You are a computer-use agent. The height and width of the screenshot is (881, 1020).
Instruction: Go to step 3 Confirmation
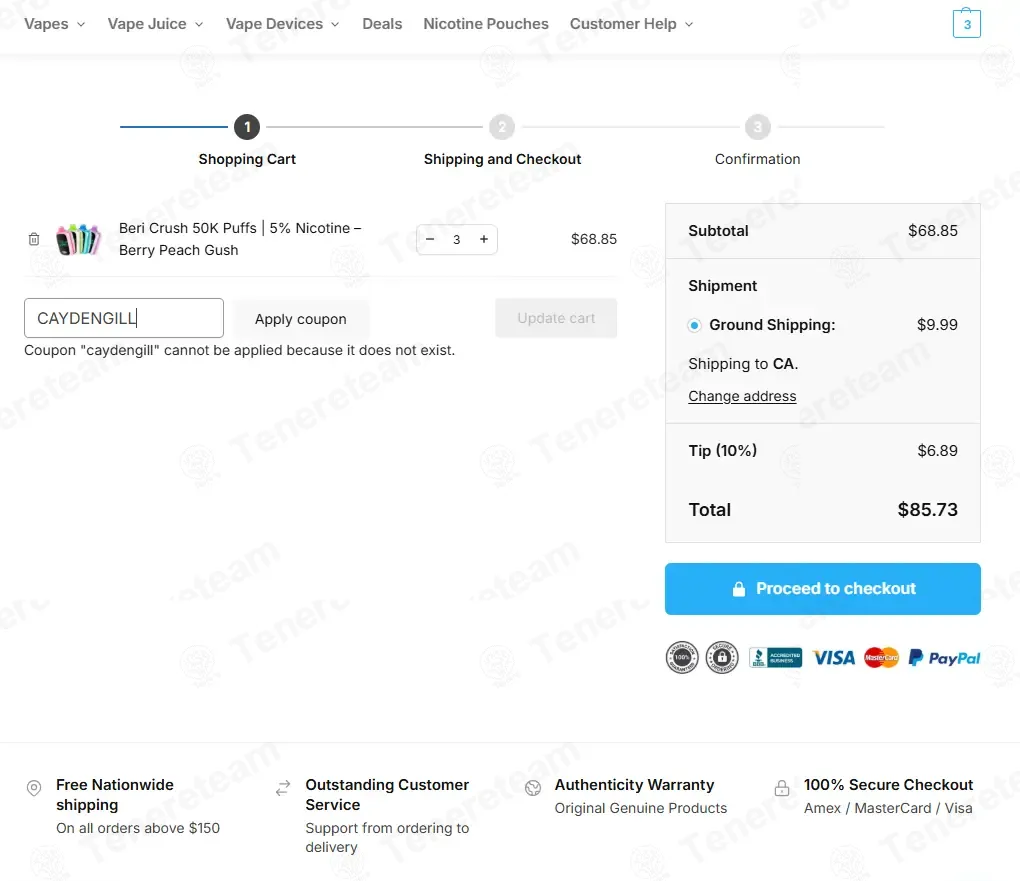[x=757, y=141]
